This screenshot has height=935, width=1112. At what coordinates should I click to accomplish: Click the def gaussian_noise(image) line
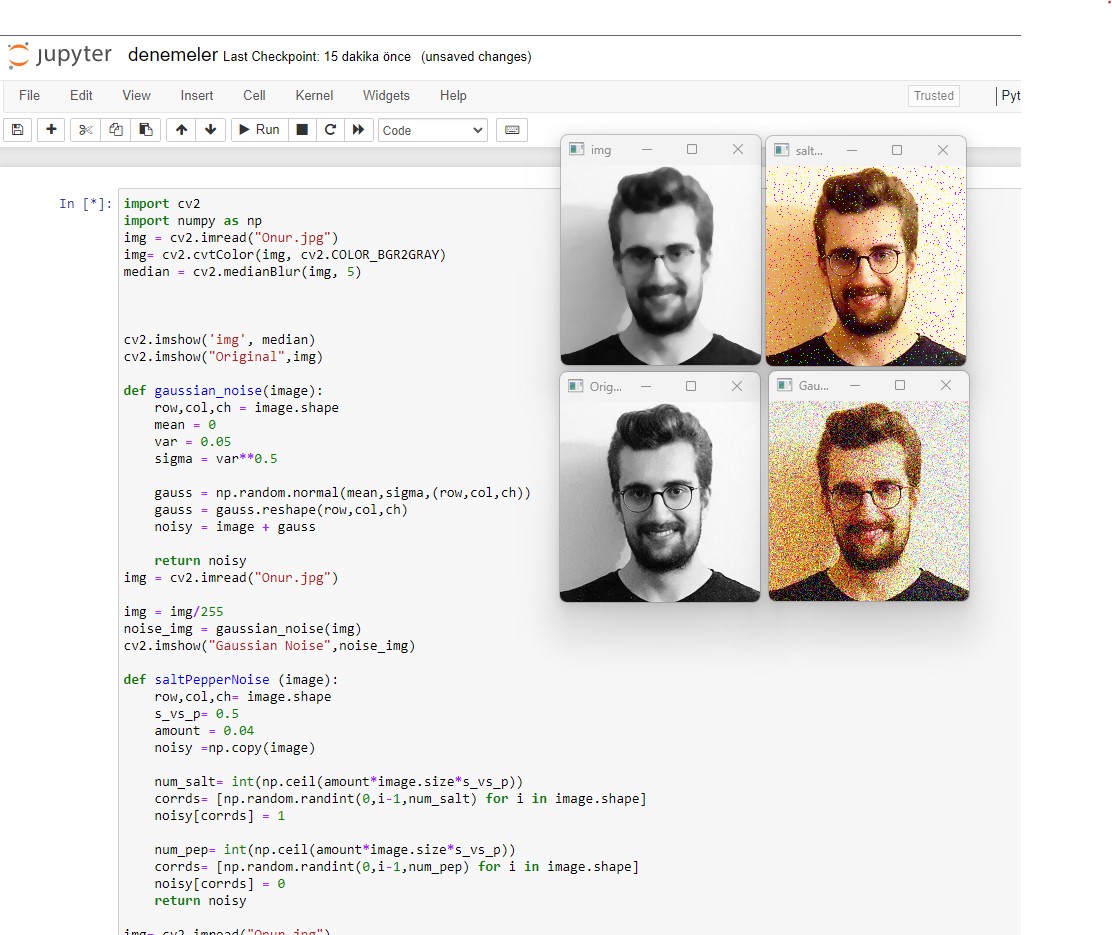(223, 391)
